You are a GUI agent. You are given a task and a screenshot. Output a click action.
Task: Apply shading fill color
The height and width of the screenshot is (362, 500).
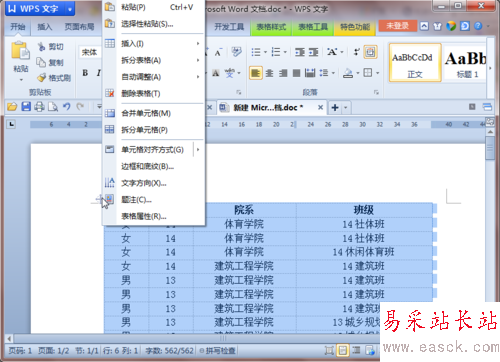coord(348,73)
